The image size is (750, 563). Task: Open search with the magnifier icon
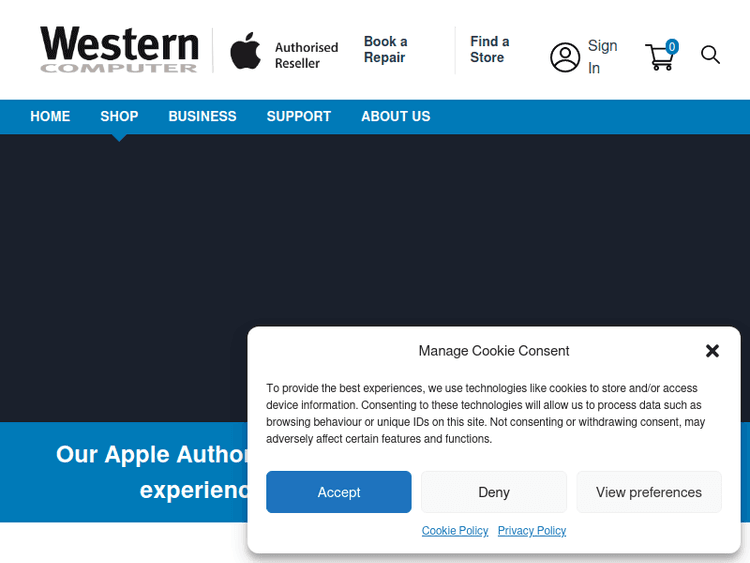(710, 55)
